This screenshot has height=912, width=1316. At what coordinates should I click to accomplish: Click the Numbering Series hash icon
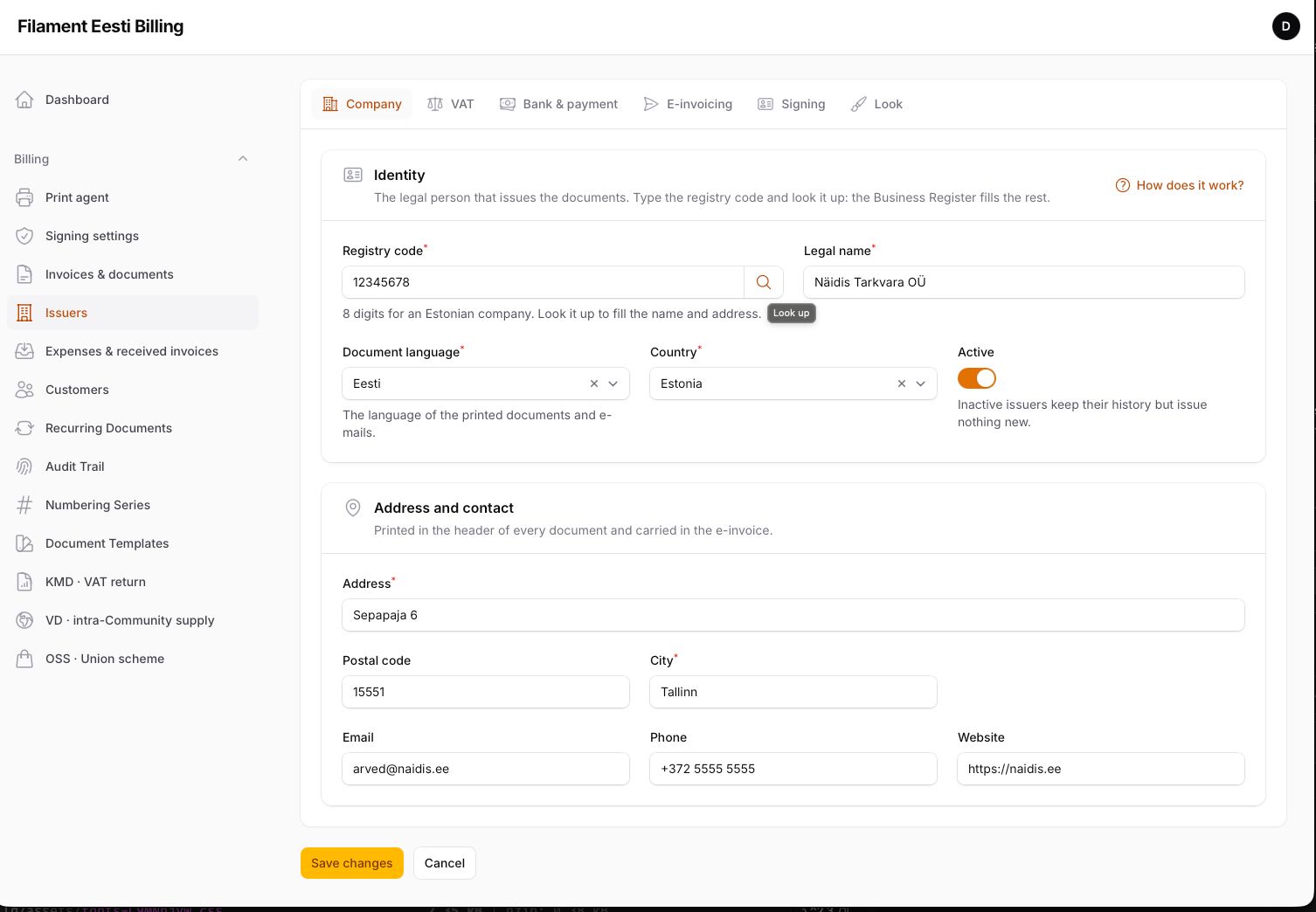point(24,505)
